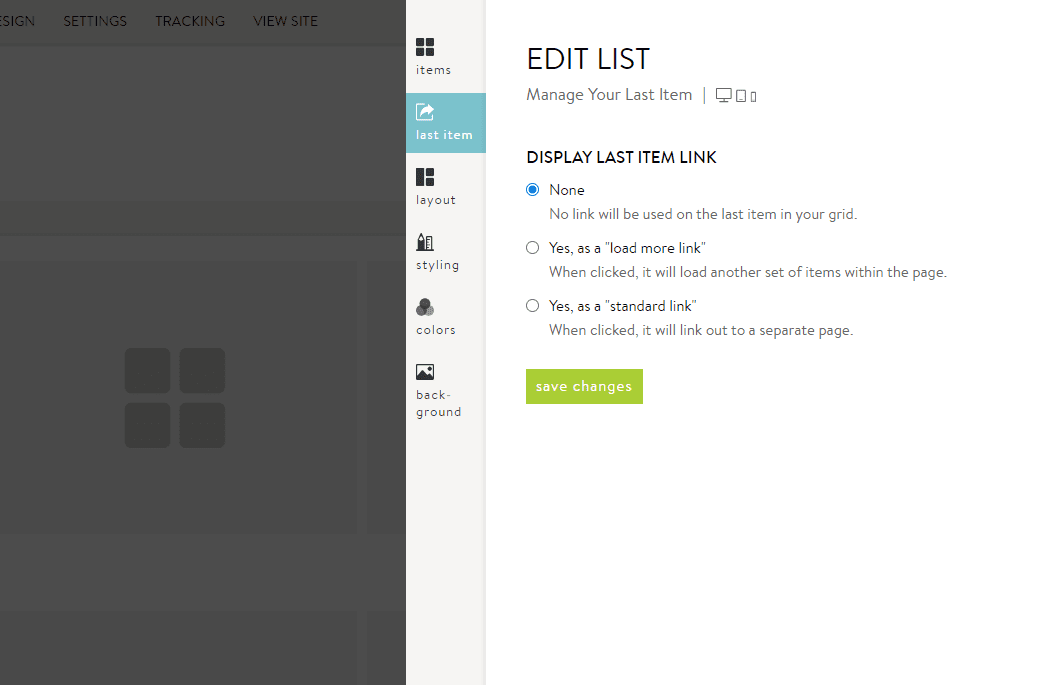Viewport: 1045px width, 685px height.
Task: Select the None radio option
Action: pyautogui.click(x=532, y=189)
